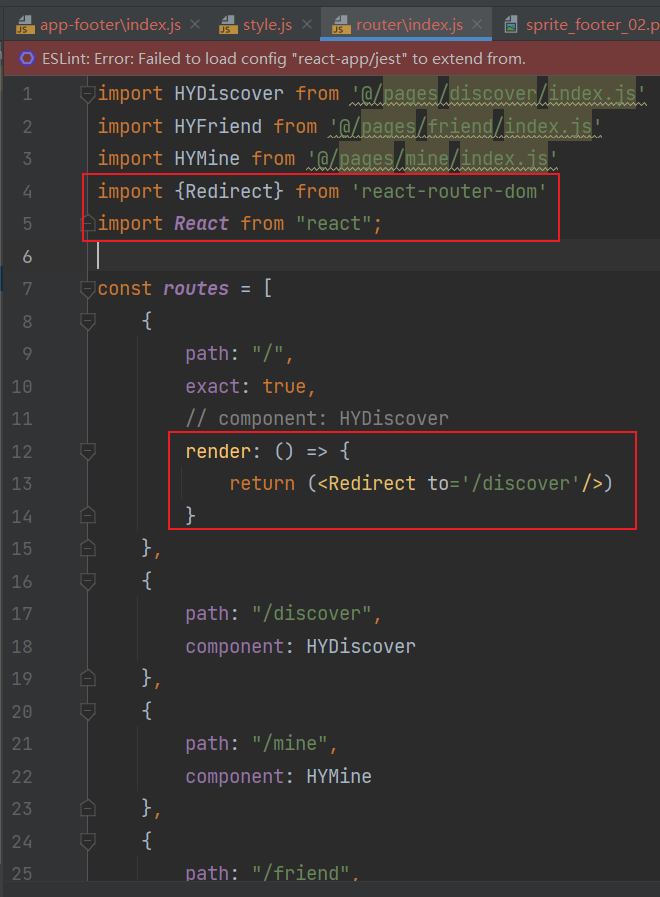Collapse the /mine route object on line 20

tap(88, 712)
